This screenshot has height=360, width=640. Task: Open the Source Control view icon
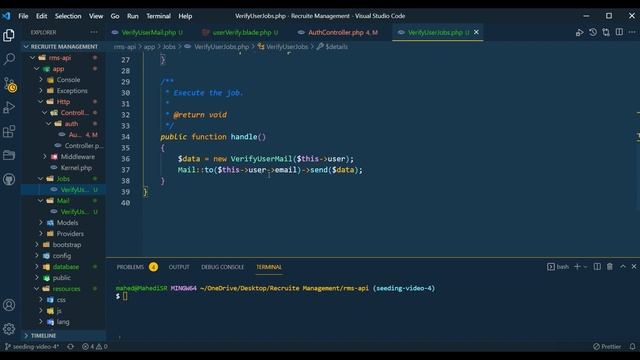(x=9, y=84)
